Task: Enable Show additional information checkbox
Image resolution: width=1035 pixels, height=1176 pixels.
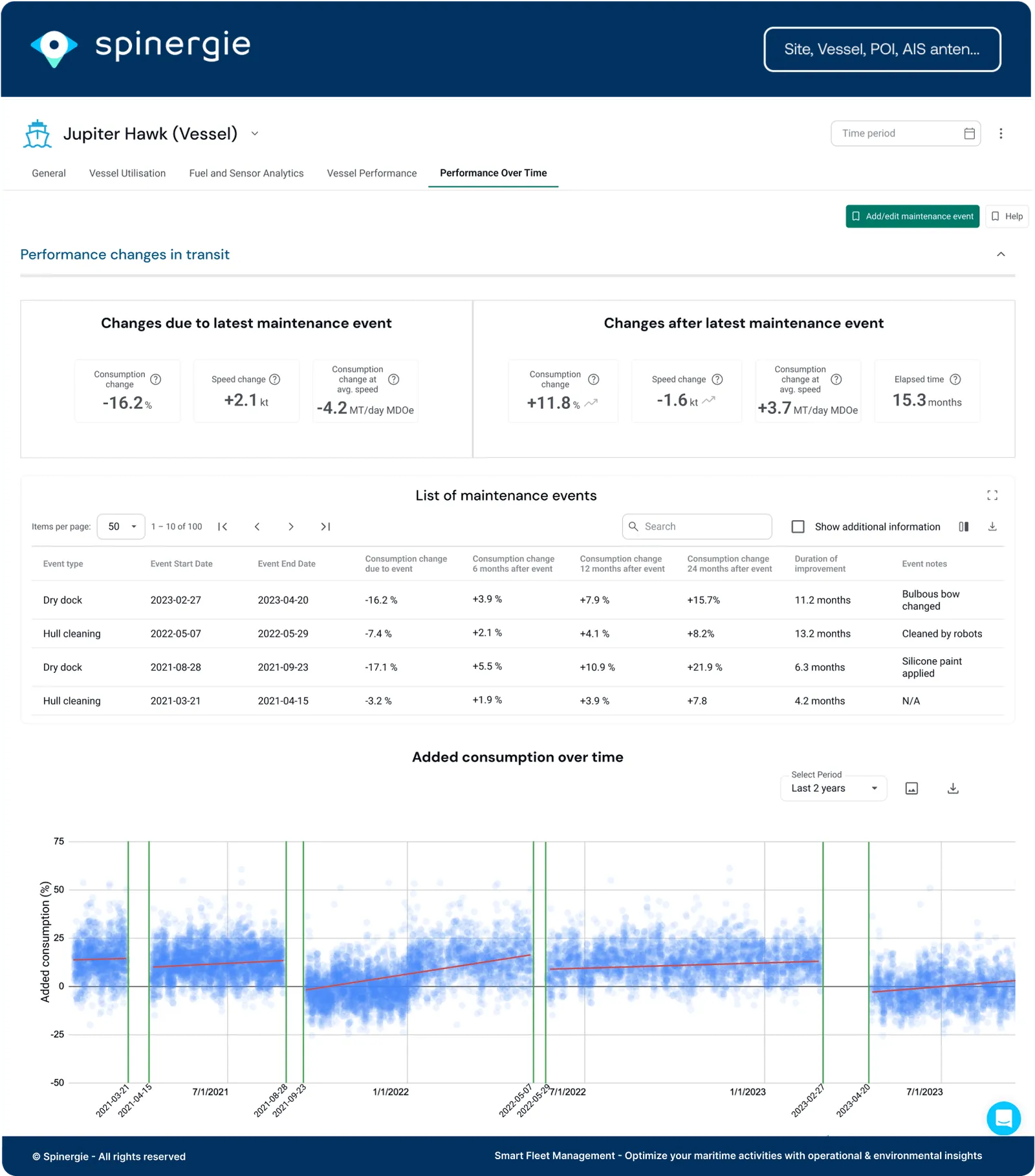Action: pos(798,527)
